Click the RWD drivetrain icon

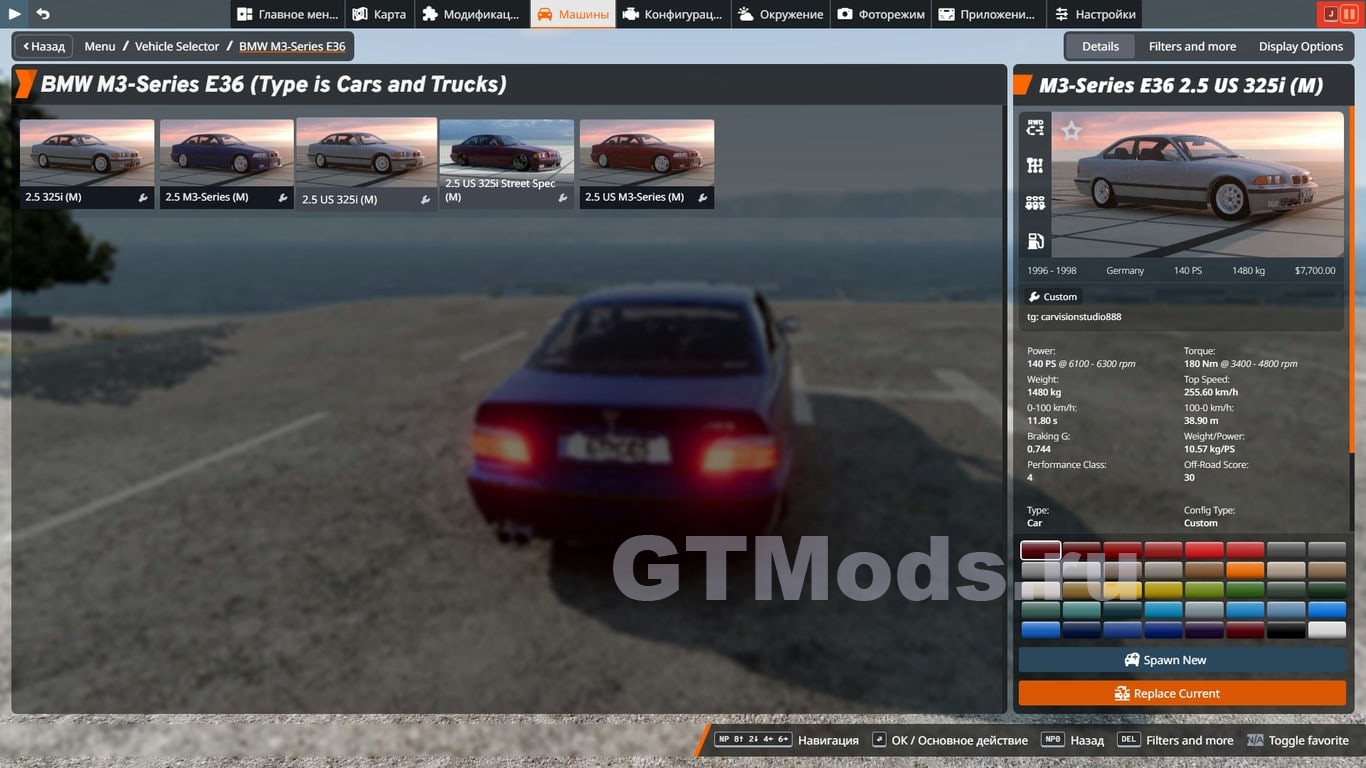pyautogui.click(x=1035, y=128)
